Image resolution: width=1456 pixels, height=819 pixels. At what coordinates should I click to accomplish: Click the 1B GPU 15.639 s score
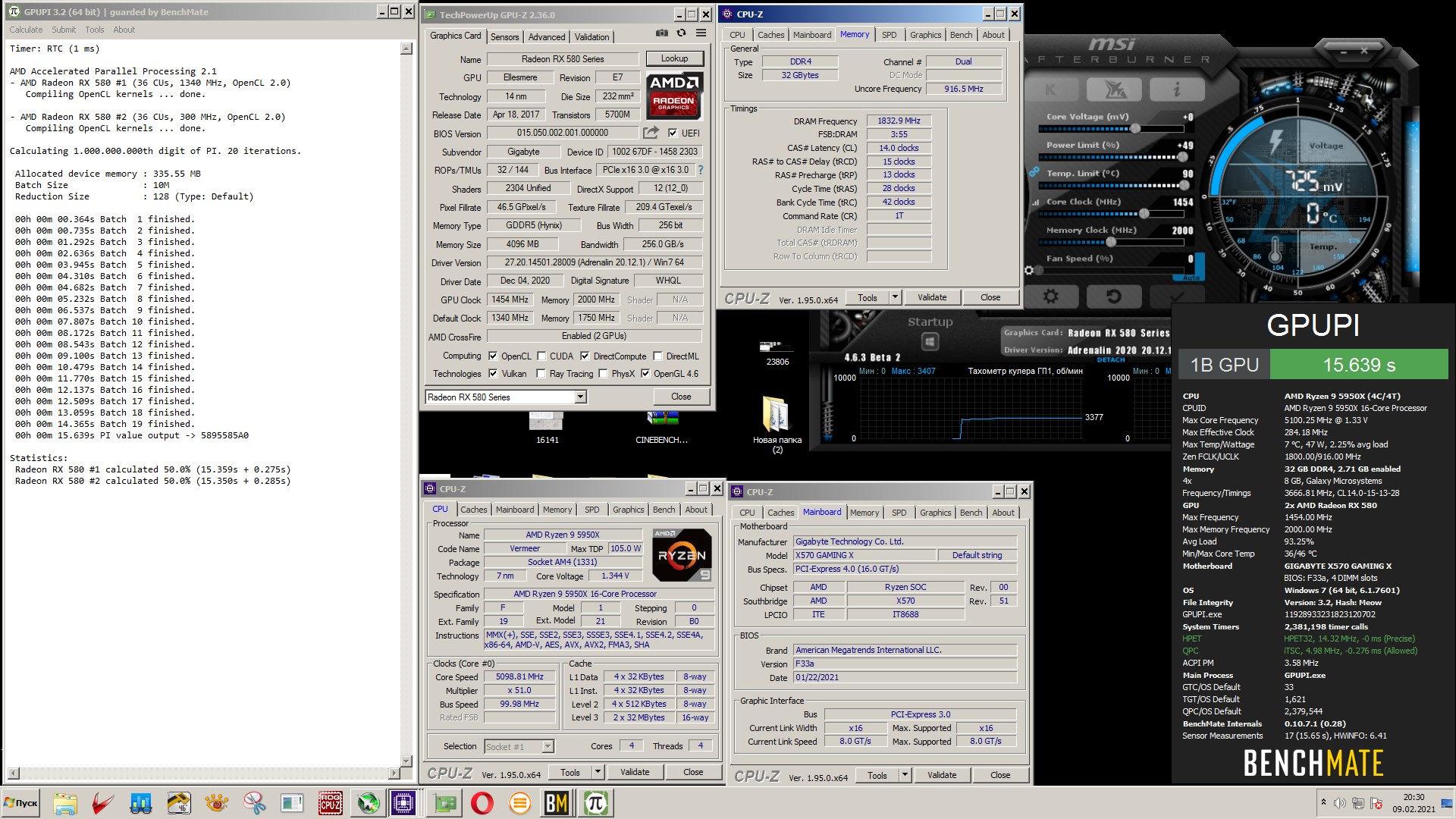point(1313,365)
